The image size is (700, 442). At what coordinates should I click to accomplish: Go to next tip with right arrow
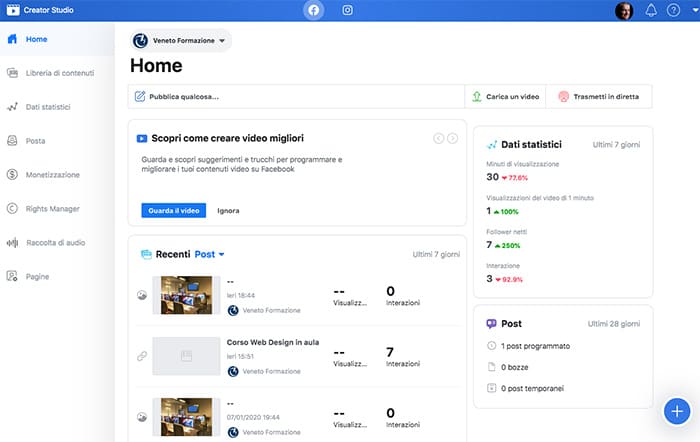452,138
